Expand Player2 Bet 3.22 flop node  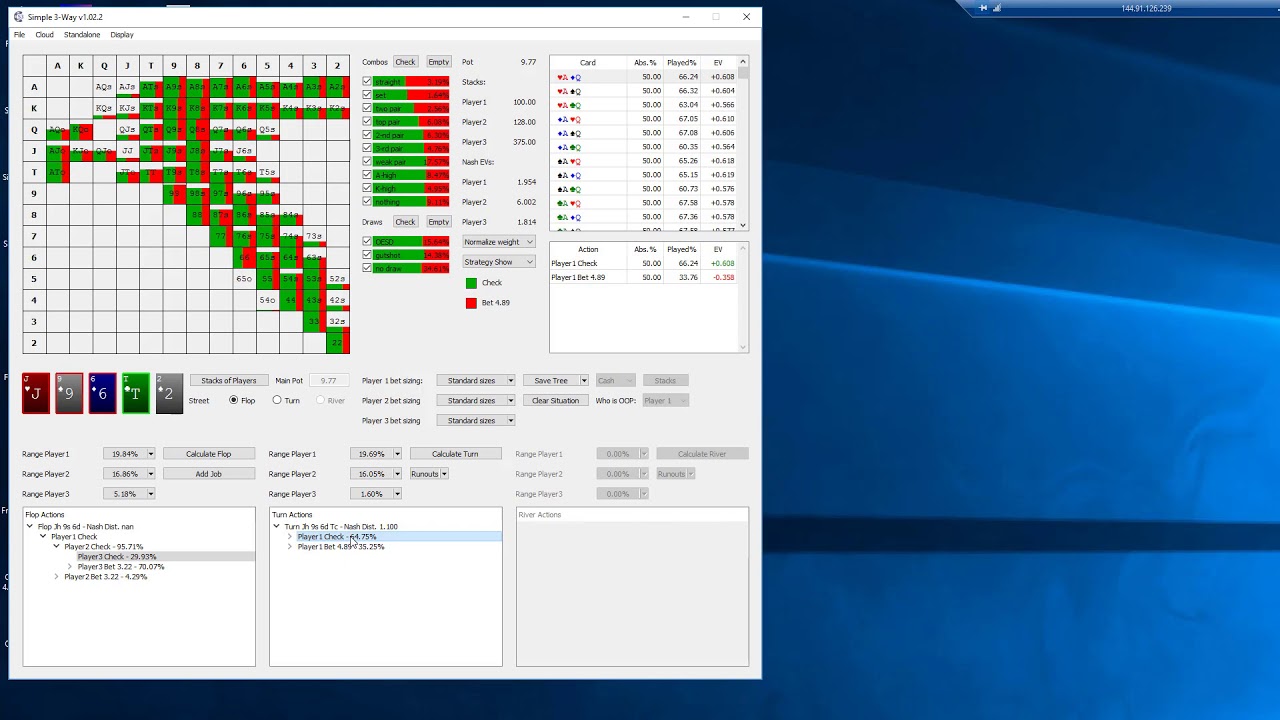[x=57, y=577]
